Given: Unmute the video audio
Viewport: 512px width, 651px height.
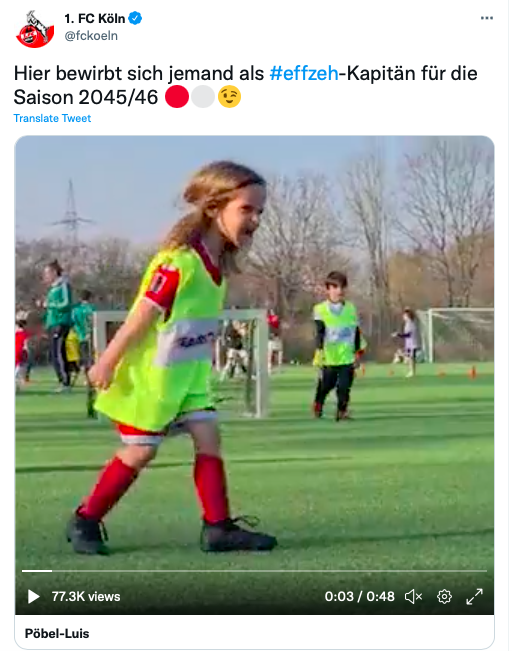Looking at the screenshot, I should (413, 597).
